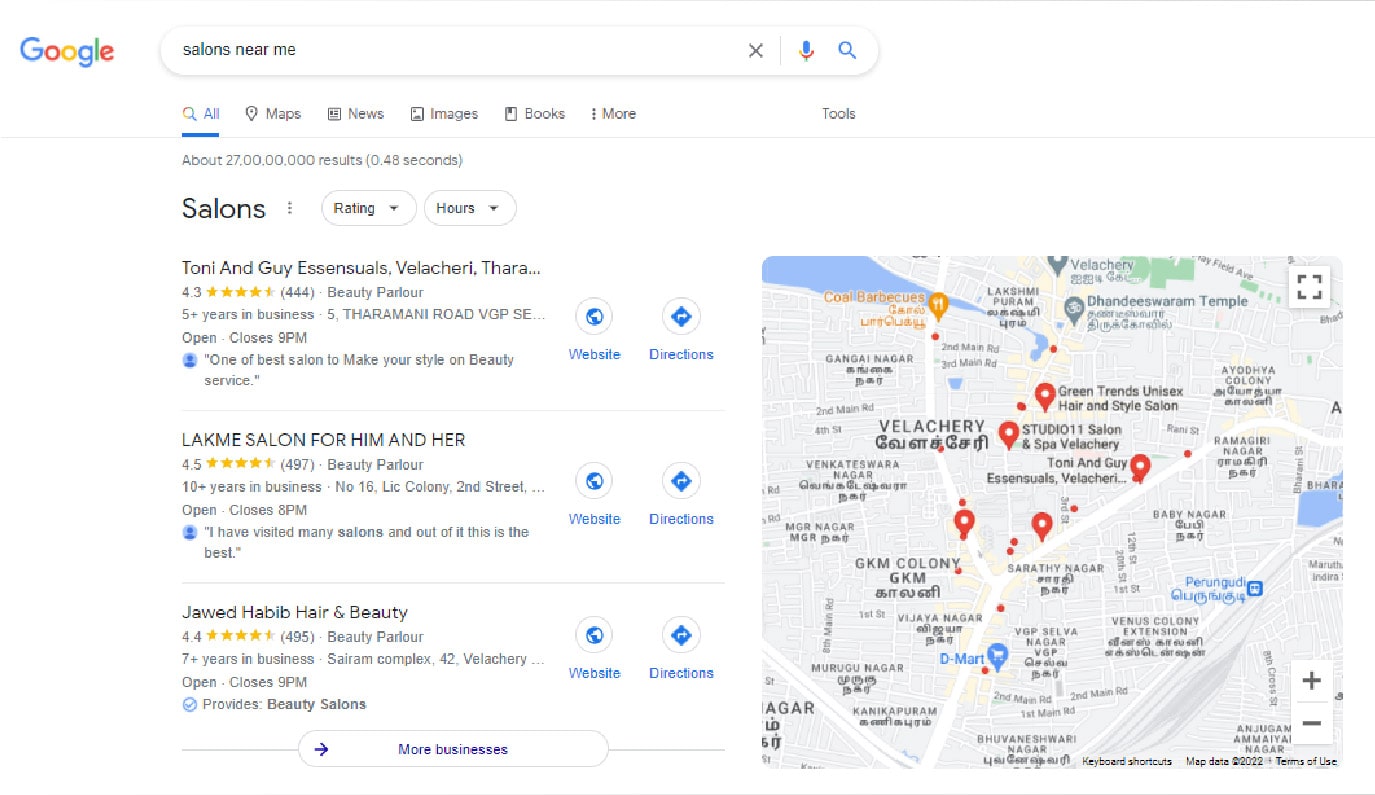Viewport: 1375px width, 795px height.
Task: Open Jawed Habib Hair & Beauty listing
Action: coord(295,612)
